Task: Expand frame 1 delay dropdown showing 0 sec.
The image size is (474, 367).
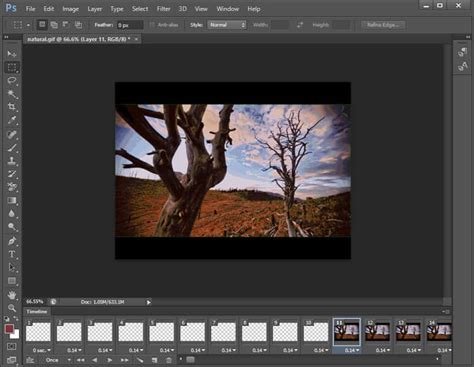Action: pos(41,350)
